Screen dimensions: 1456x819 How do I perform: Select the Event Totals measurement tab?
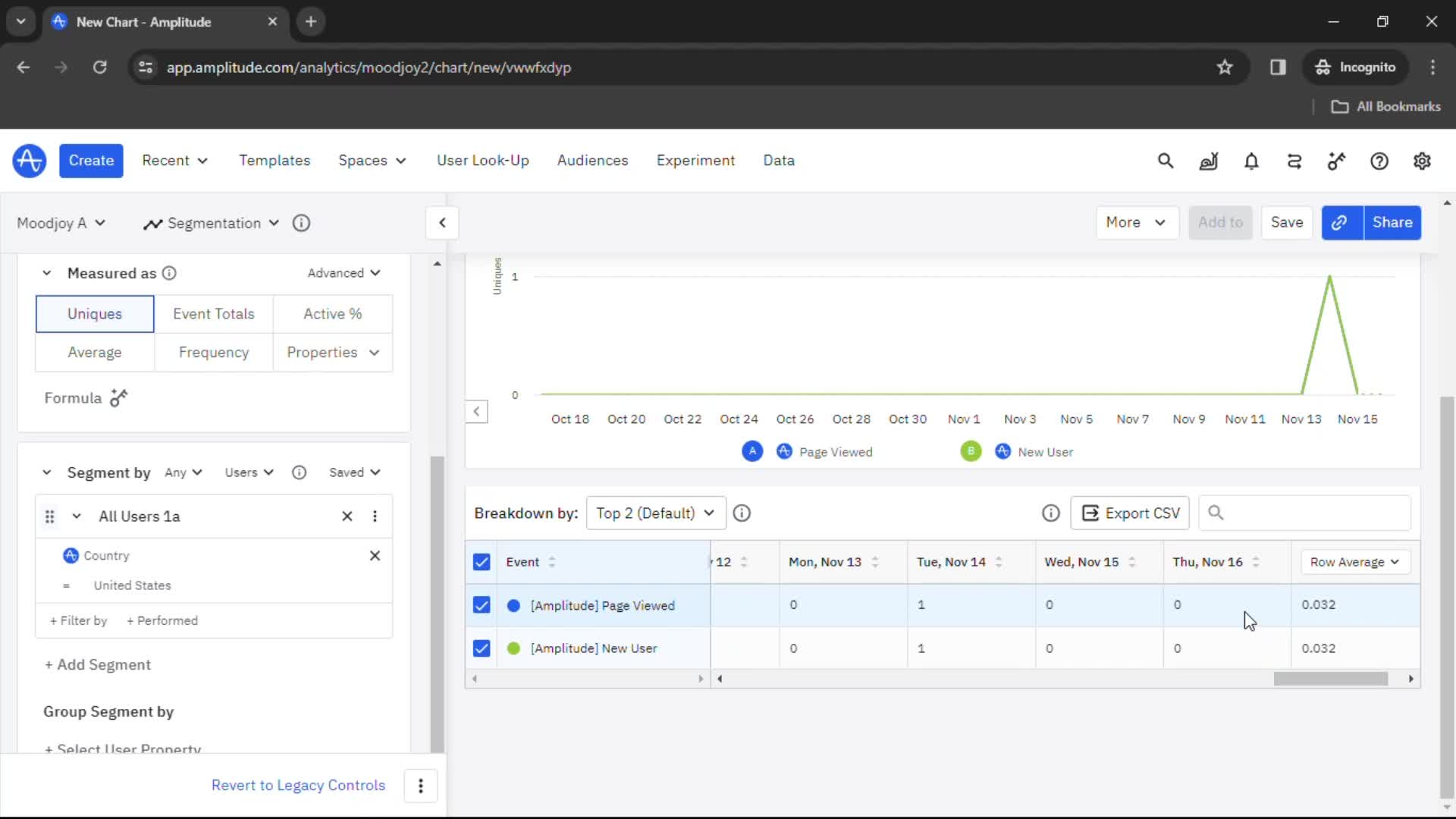click(x=213, y=314)
